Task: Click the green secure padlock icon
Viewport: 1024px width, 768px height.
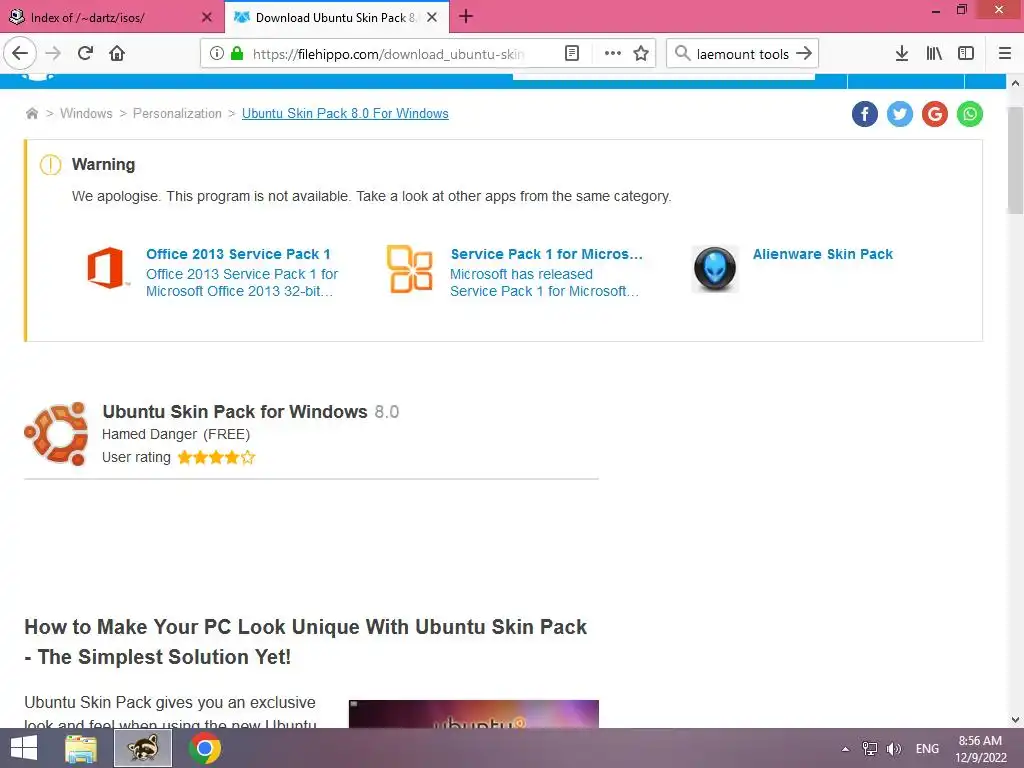Action: (237, 54)
